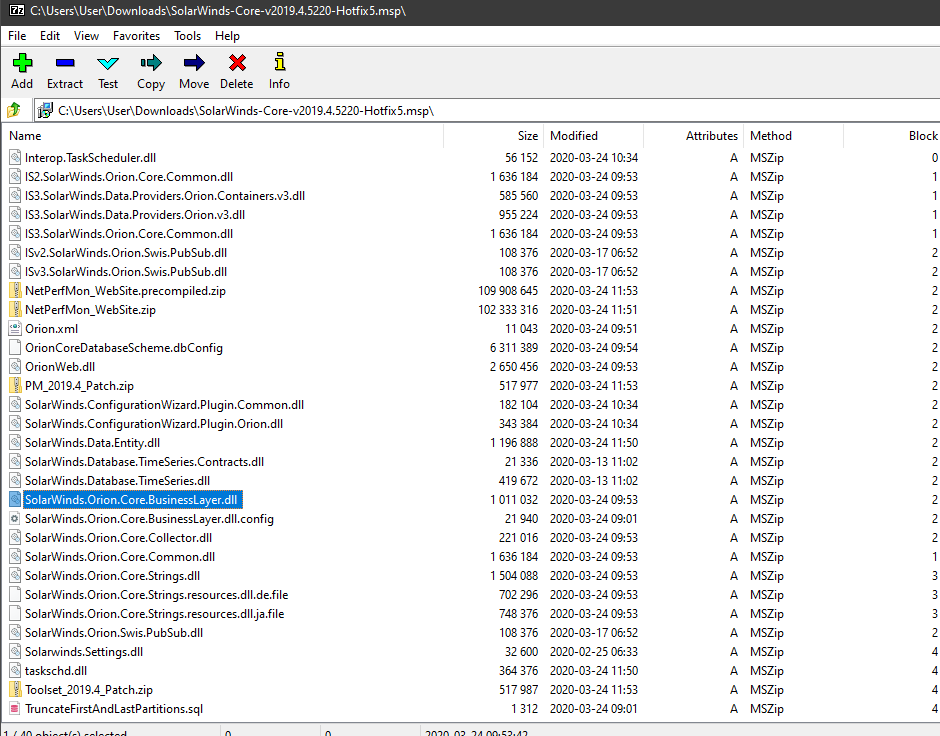Screen dimensions: 940x736
Task: Select NetPerfMon_WebSite.zip in file list
Action: click(x=90, y=310)
